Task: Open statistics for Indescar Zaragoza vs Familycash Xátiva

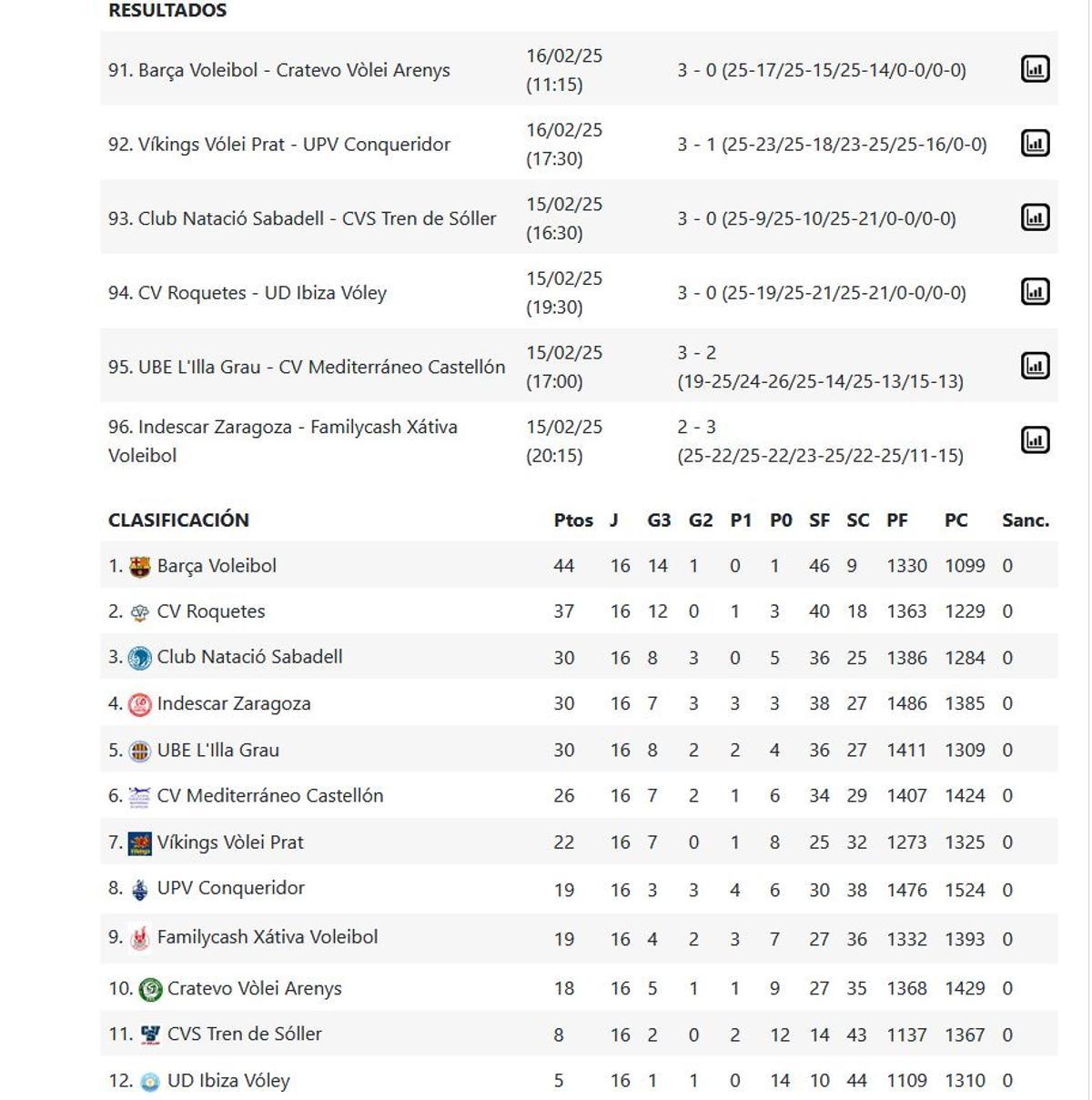Action: click(1036, 439)
